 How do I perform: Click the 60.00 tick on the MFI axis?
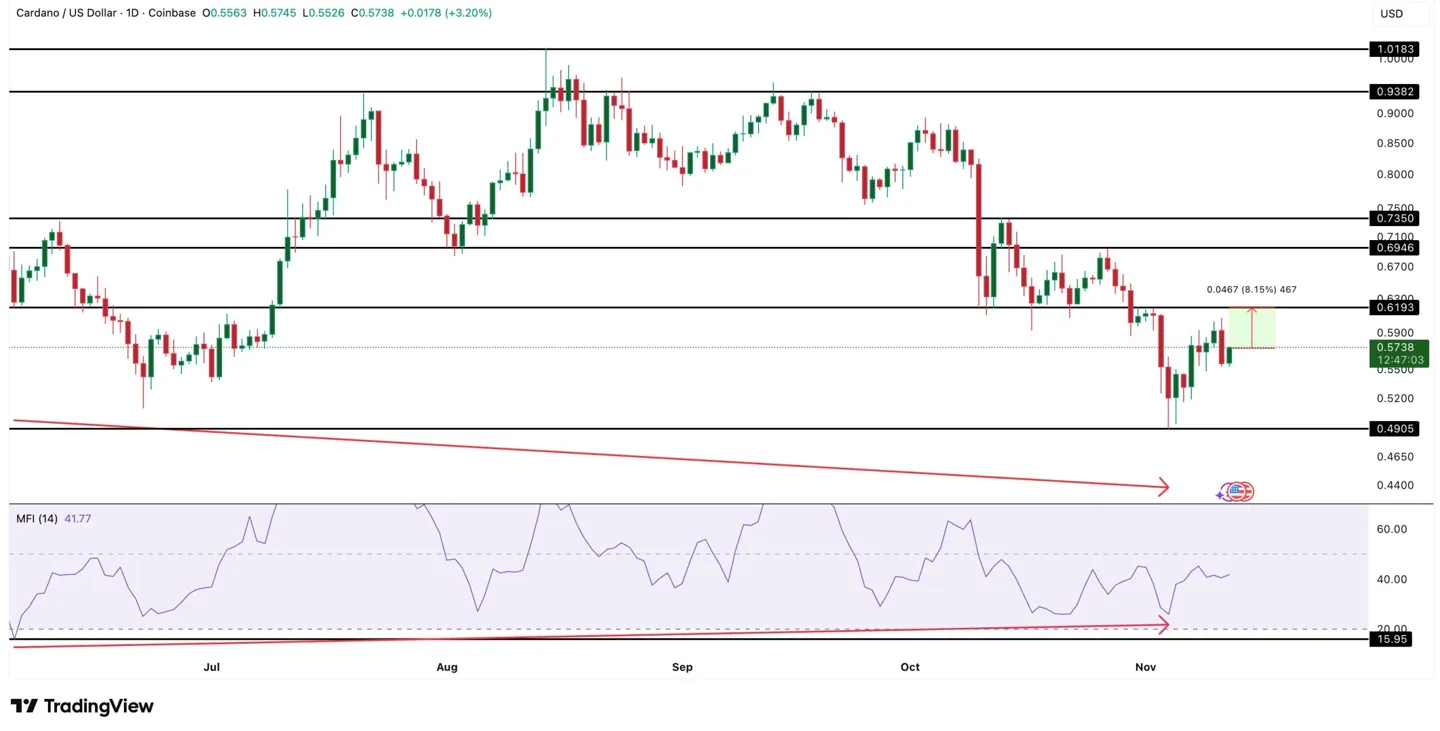point(1392,529)
